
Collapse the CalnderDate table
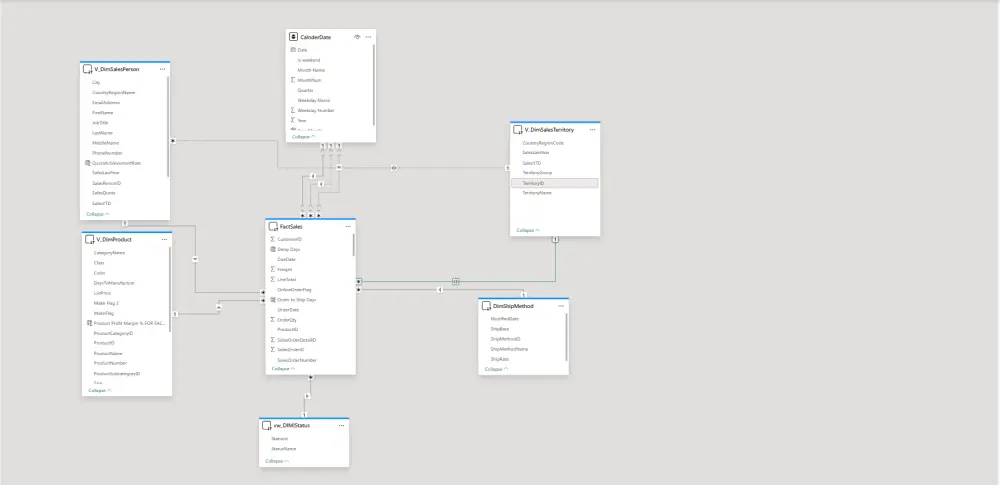point(304,137)
